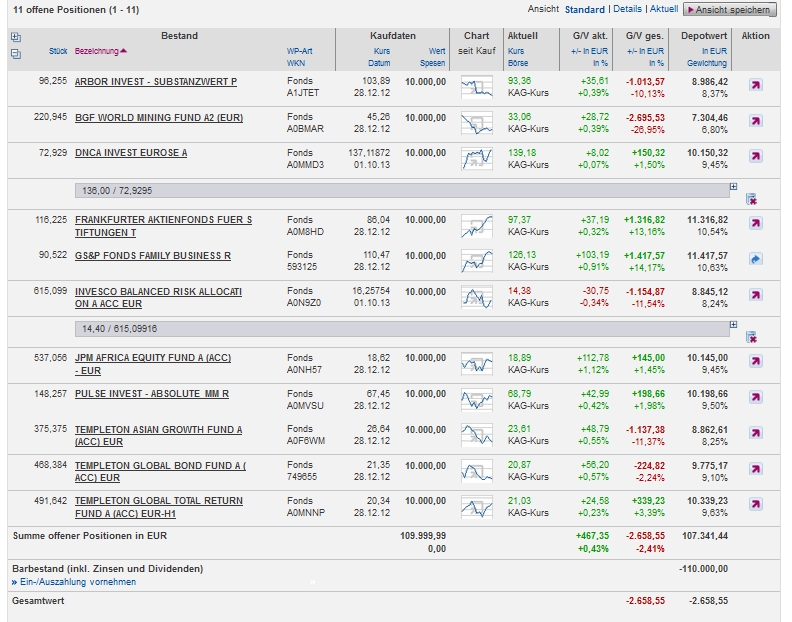792x622 pixels.
Task: Expand all positions with the top-left plus icon
Action: click(15, 37)
